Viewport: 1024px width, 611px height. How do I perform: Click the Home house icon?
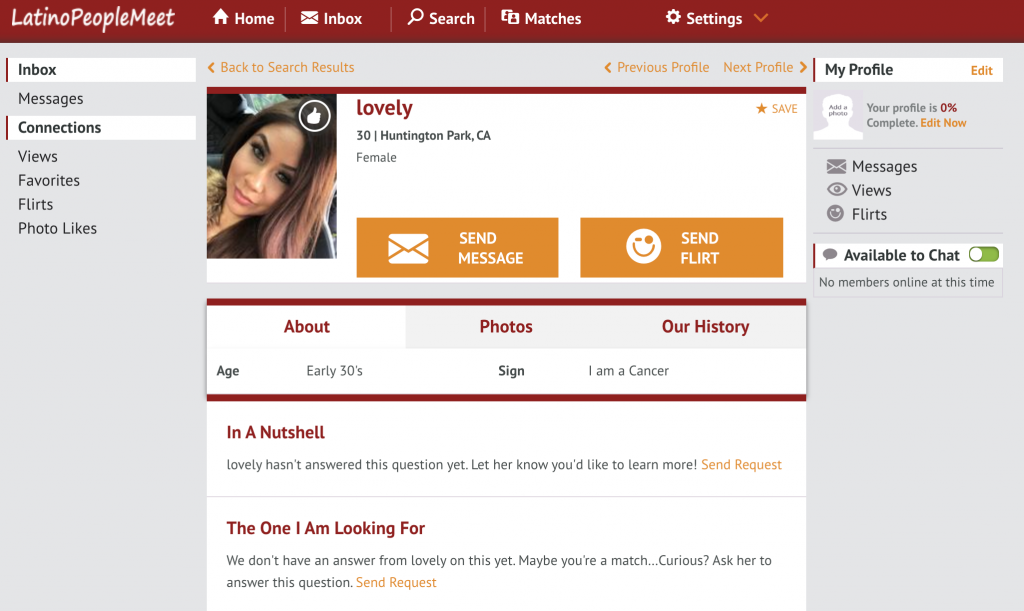(221, 17)
